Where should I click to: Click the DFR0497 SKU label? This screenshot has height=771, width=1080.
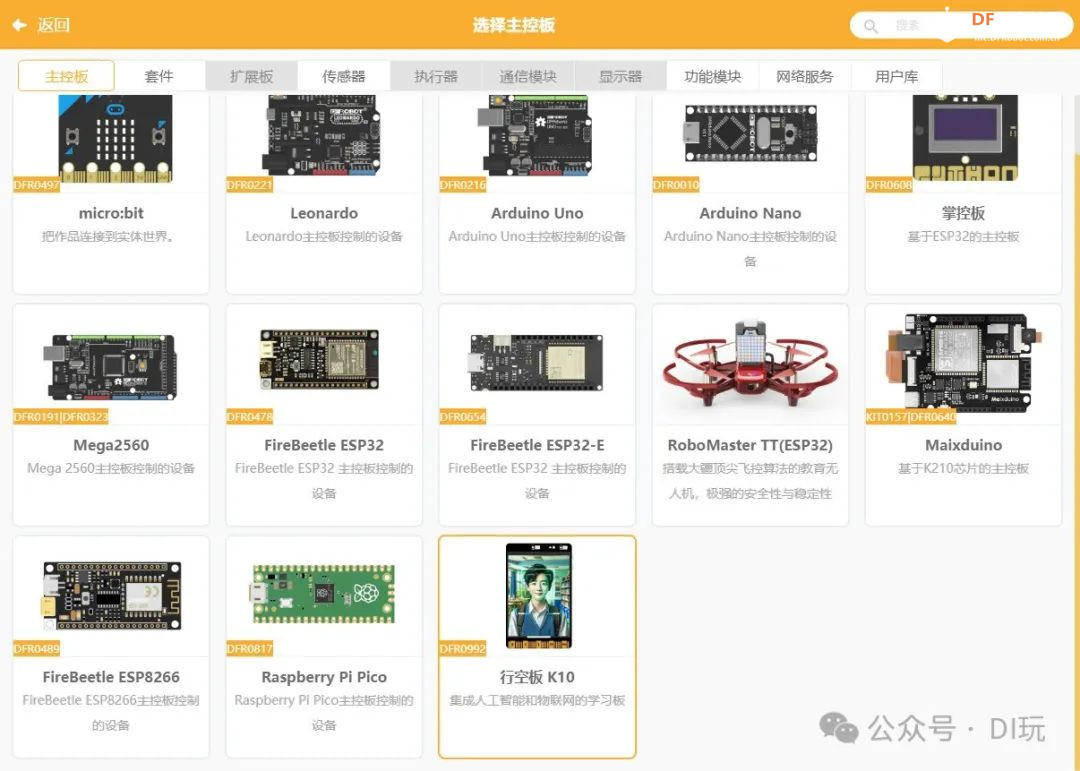37,185
